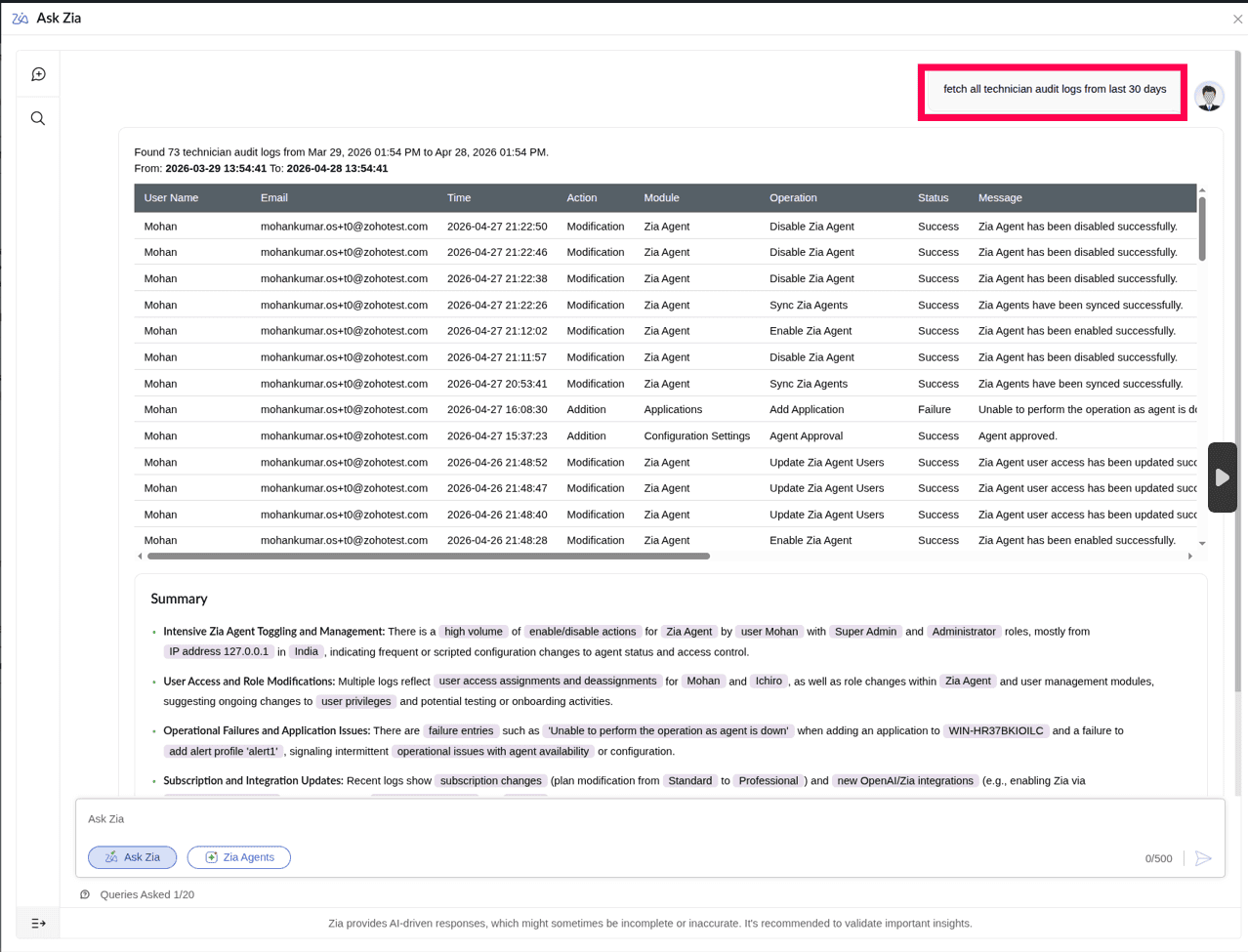Image resolution: width=1248 pixels, height=952 pixels.
Task: Click timestamp 2026-04-26 21:48:28
Action: pyautogui.click(x=497, y=540)
